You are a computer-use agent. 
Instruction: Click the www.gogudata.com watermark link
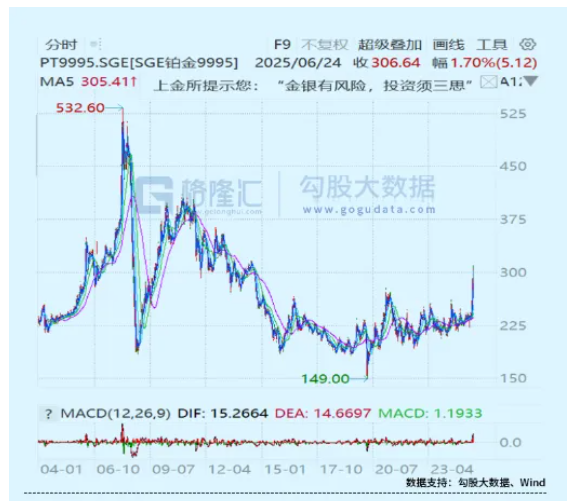pos(369,209)
